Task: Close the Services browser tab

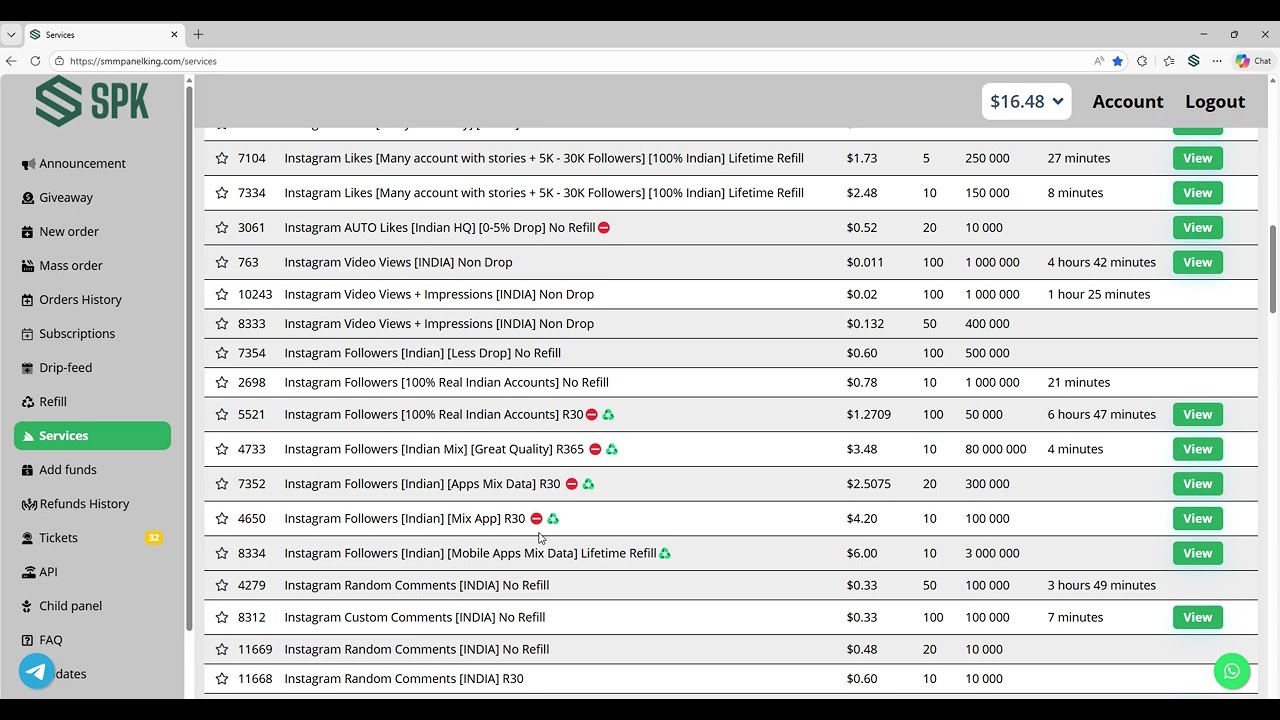Action: (174, 34)
